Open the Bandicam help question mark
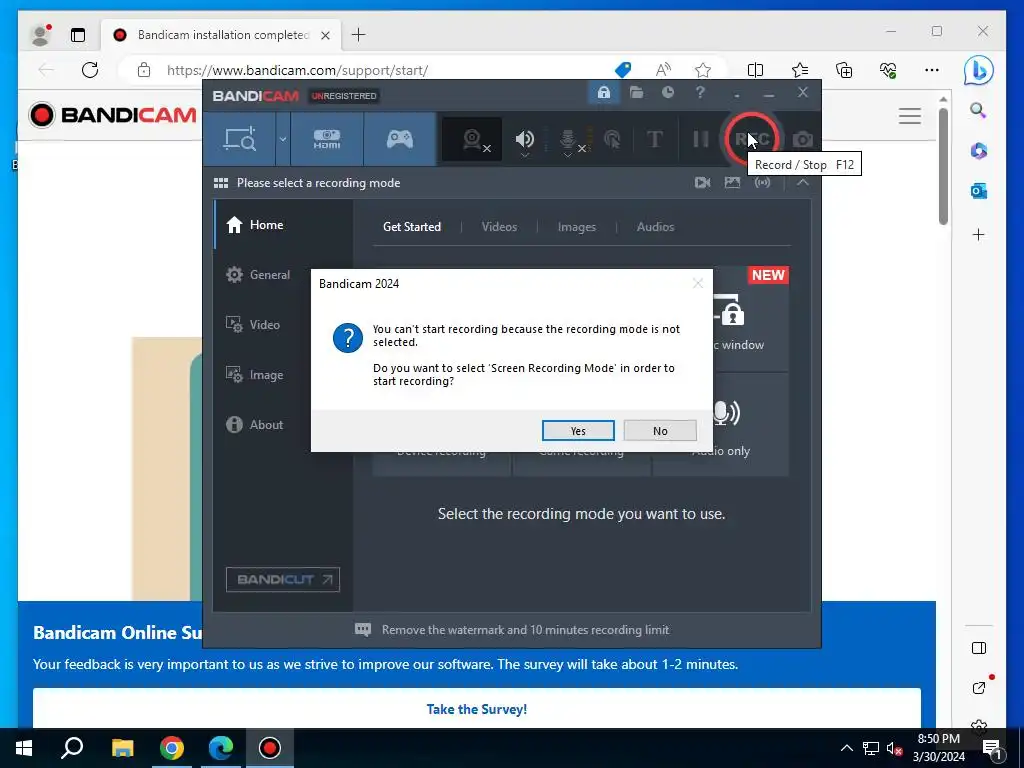The height and width of the screenshot is (768, 1024). coord(700,93)
